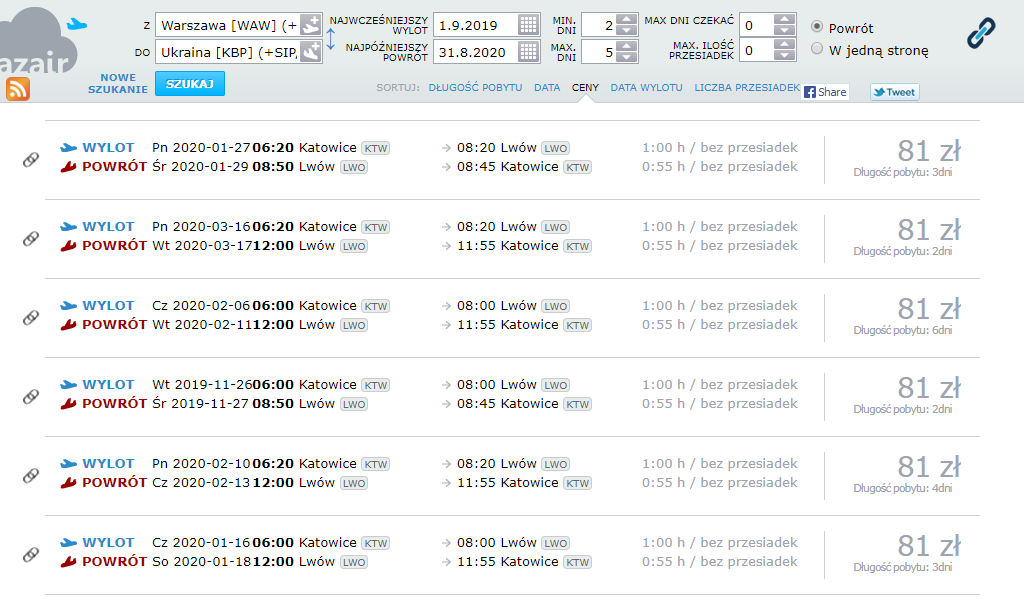Edit the destination field Ukraina [KBP]
This screenshot has height=609, width=1024.
[230, 52]
